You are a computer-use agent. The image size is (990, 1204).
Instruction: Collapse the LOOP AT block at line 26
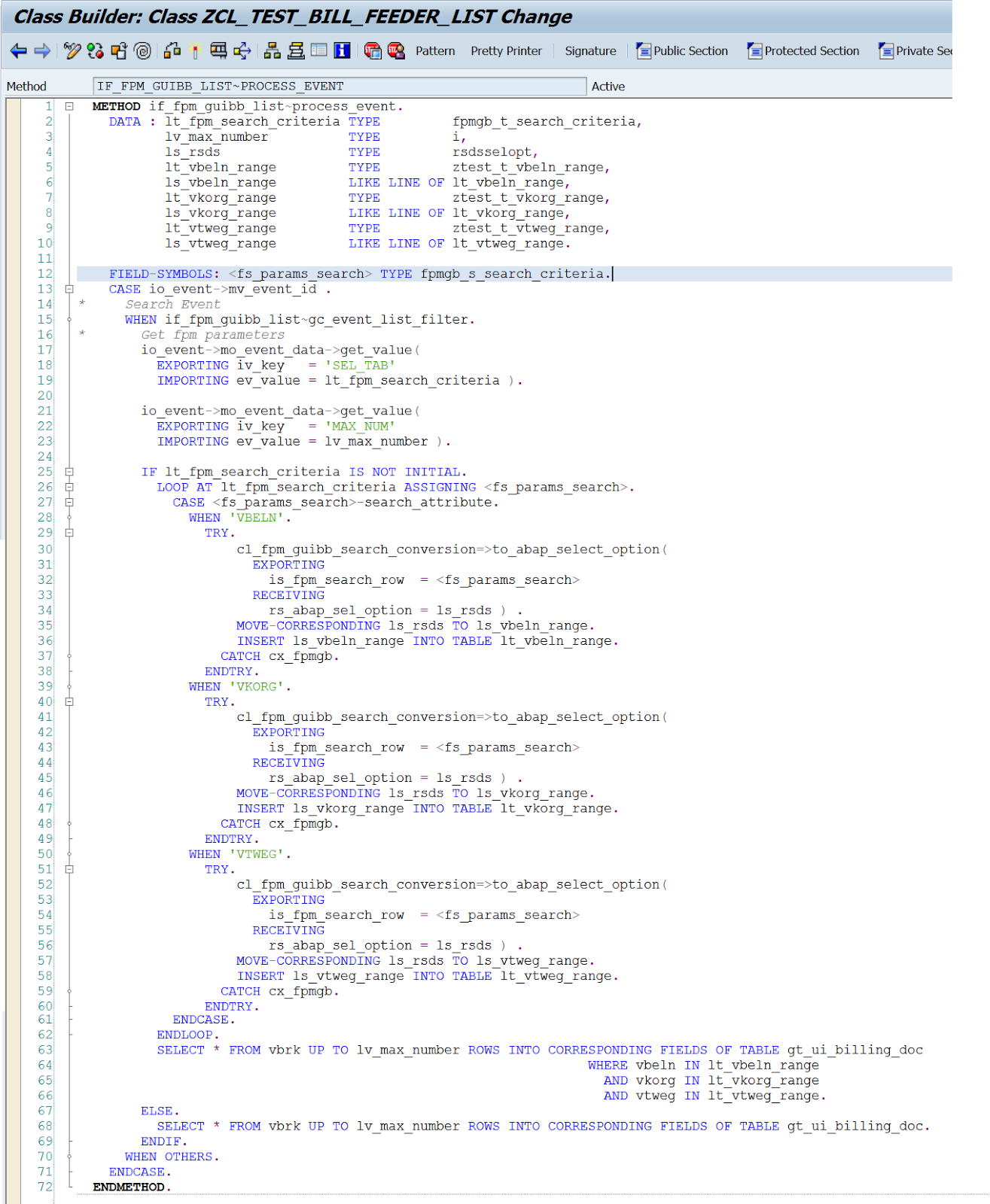69,487
